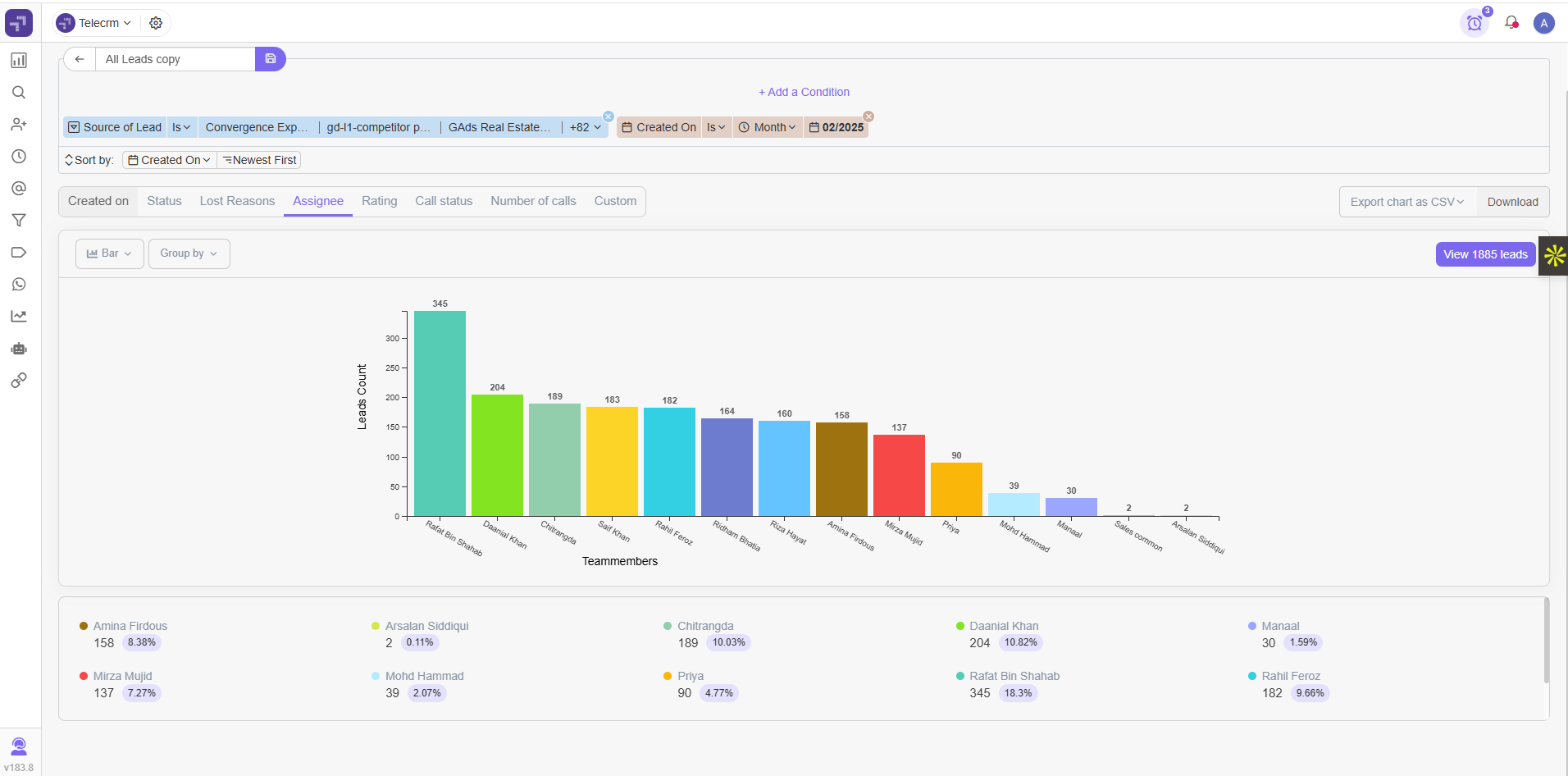Remove the Source of Lead filter
The image size is (1568, 776).
click(x=609, y=116)
